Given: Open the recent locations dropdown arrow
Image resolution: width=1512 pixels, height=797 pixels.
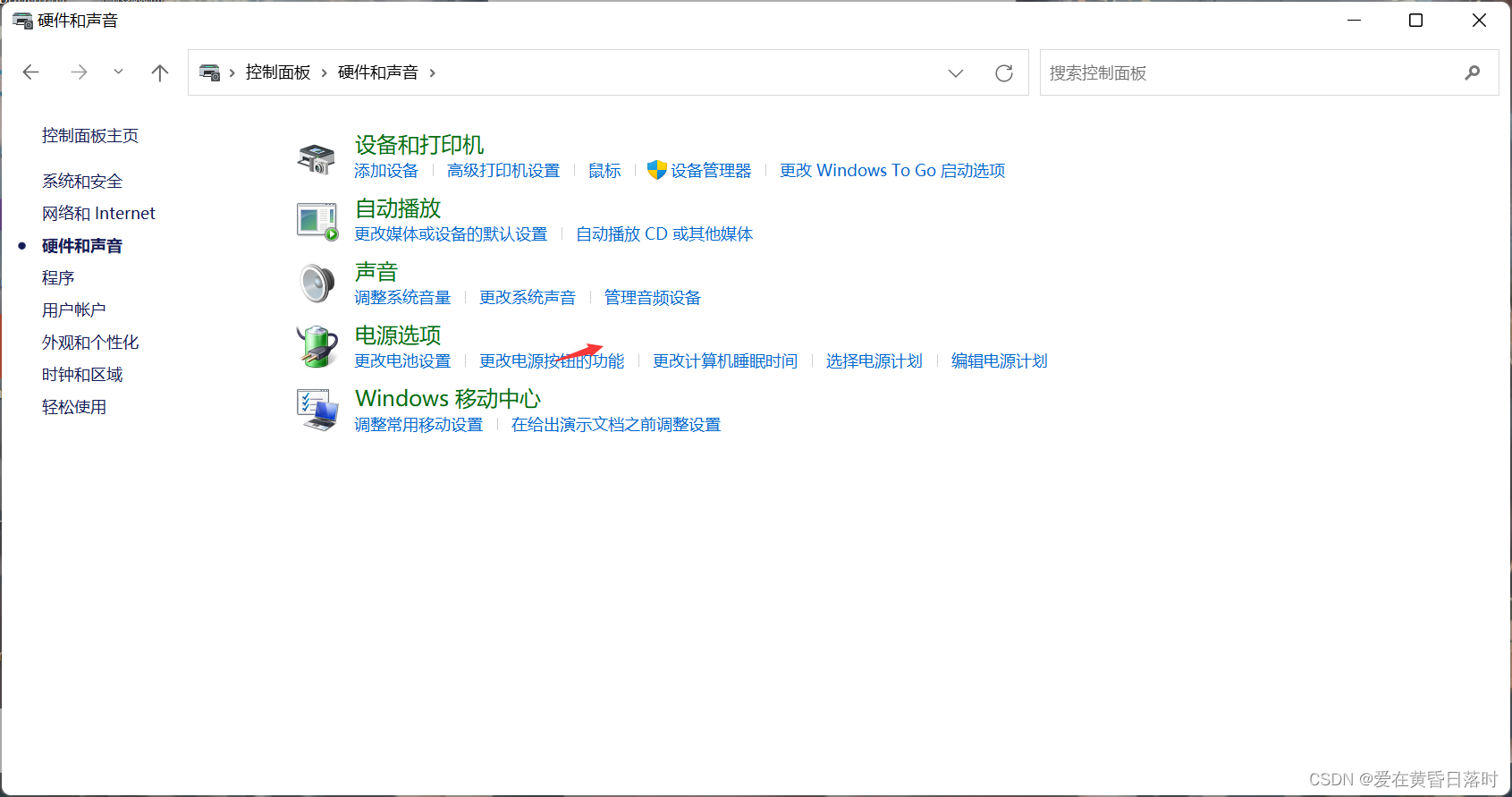Looking at the screenshot, I should (118, 72).
